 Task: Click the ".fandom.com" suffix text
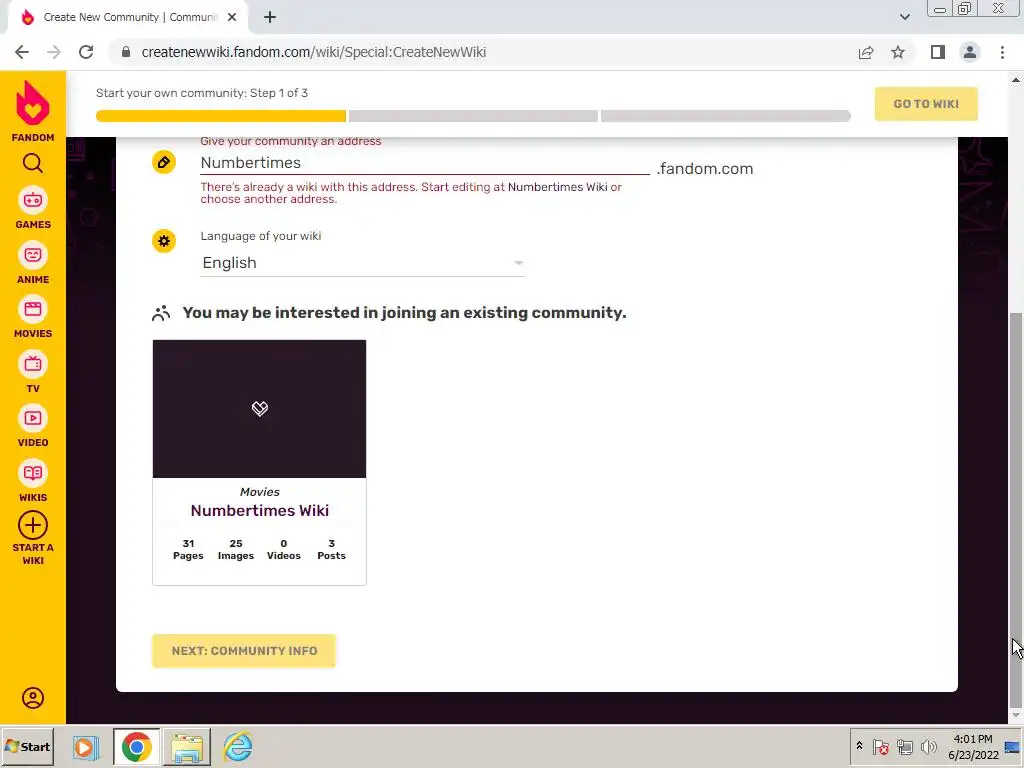point(705,168)
